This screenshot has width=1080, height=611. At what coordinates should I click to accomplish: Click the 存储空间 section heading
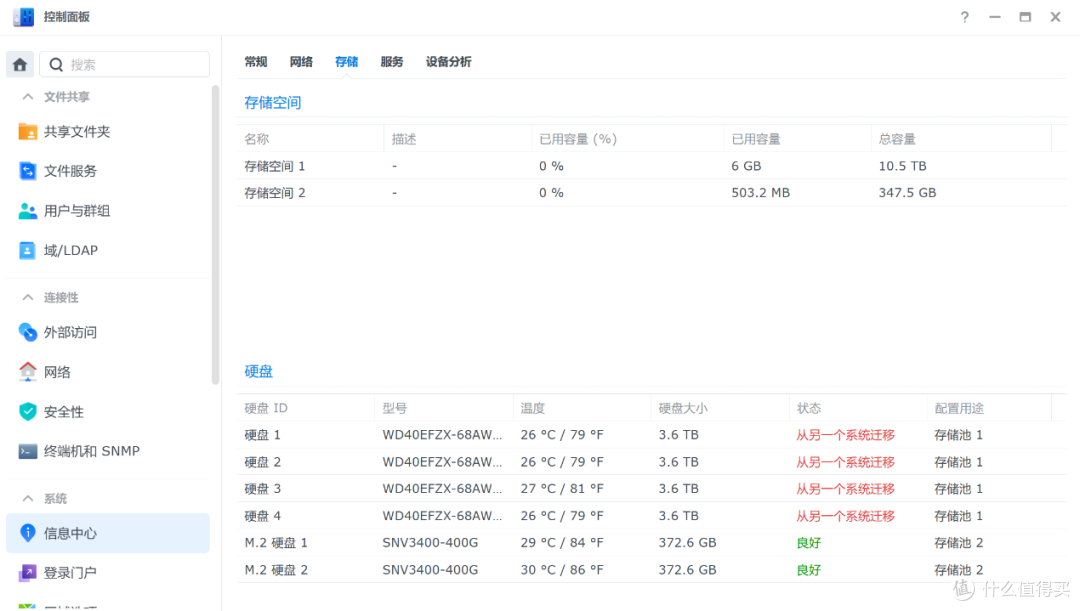click(x=273, y=103)
